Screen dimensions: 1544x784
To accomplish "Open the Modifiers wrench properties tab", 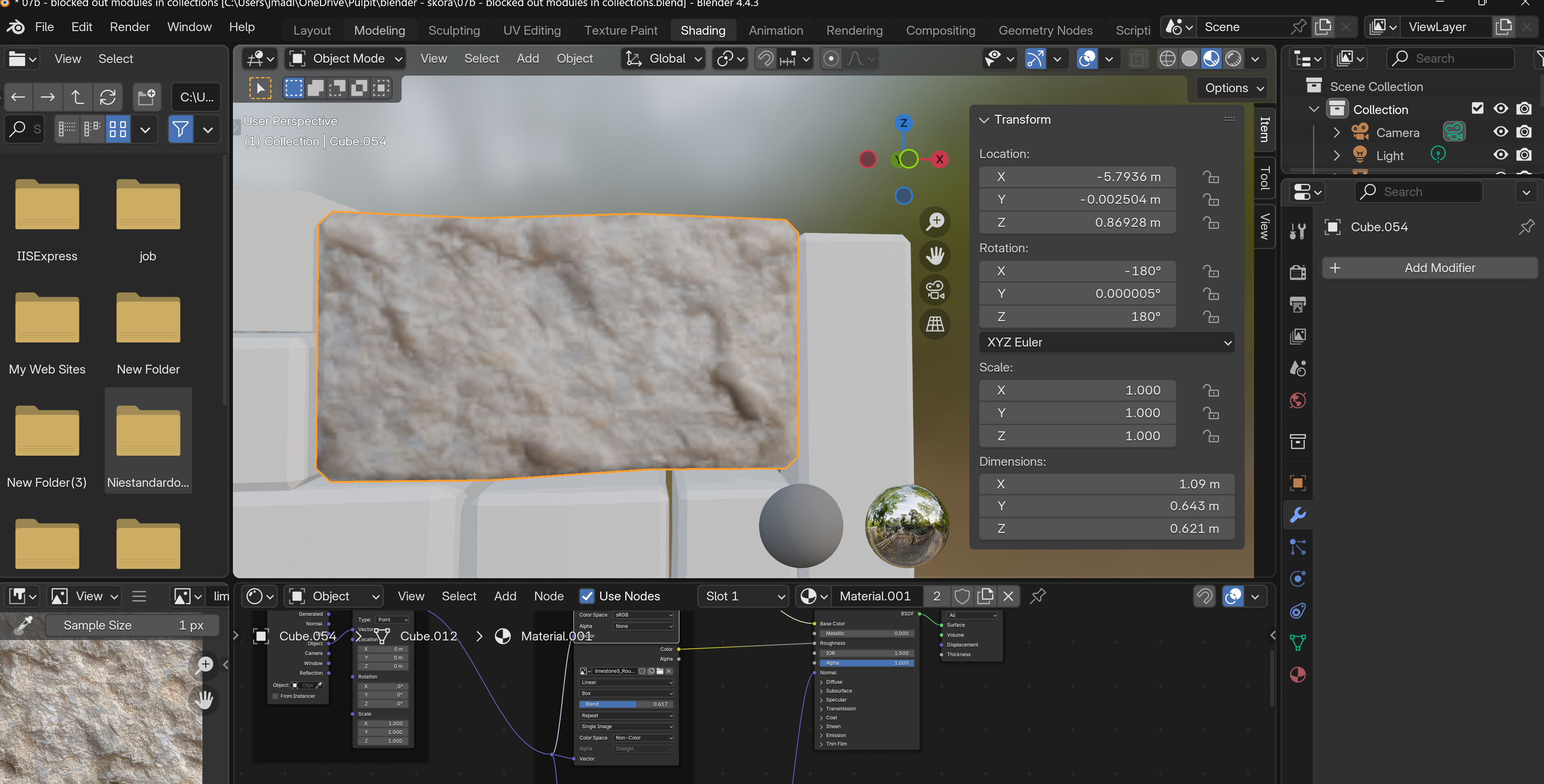I will pyautogui.click(x=1298, y=515).
